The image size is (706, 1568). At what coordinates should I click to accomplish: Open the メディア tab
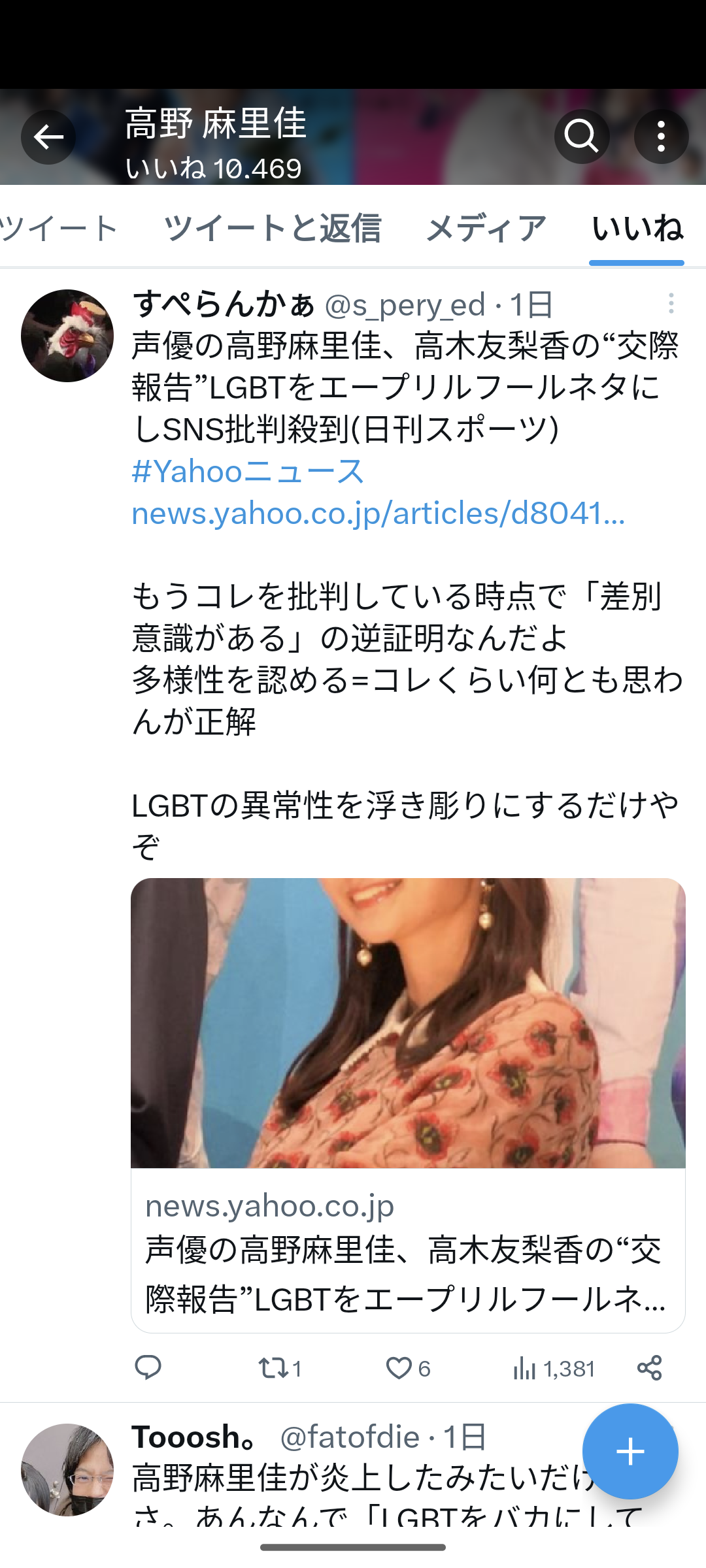tap(486, 228)
